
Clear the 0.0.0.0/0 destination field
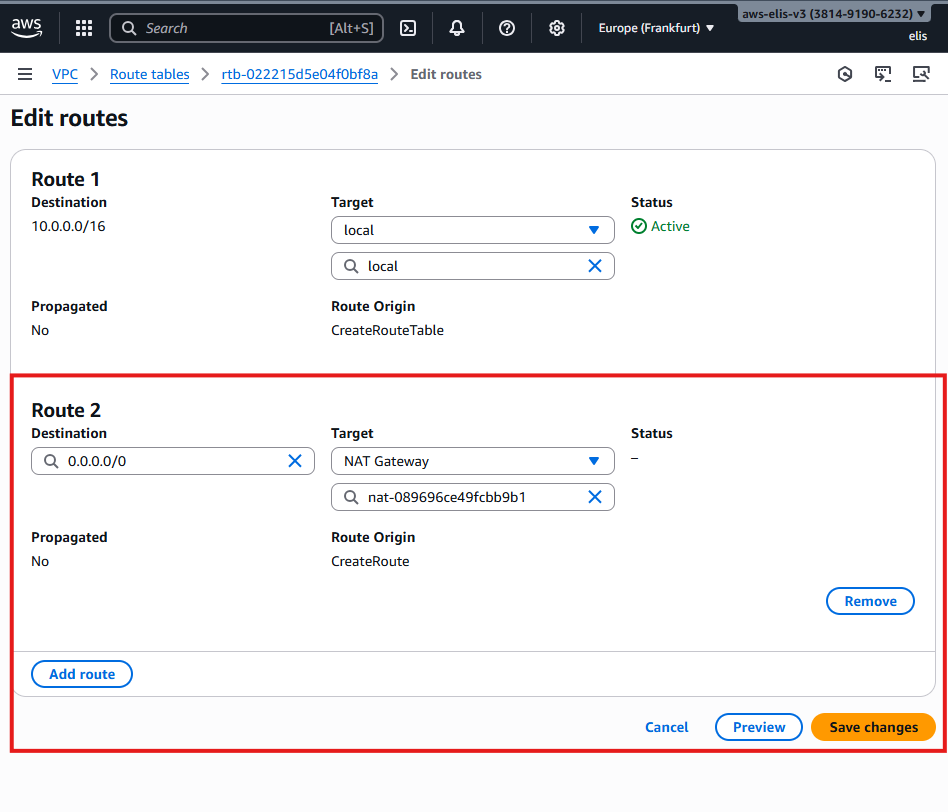(295, 461)
